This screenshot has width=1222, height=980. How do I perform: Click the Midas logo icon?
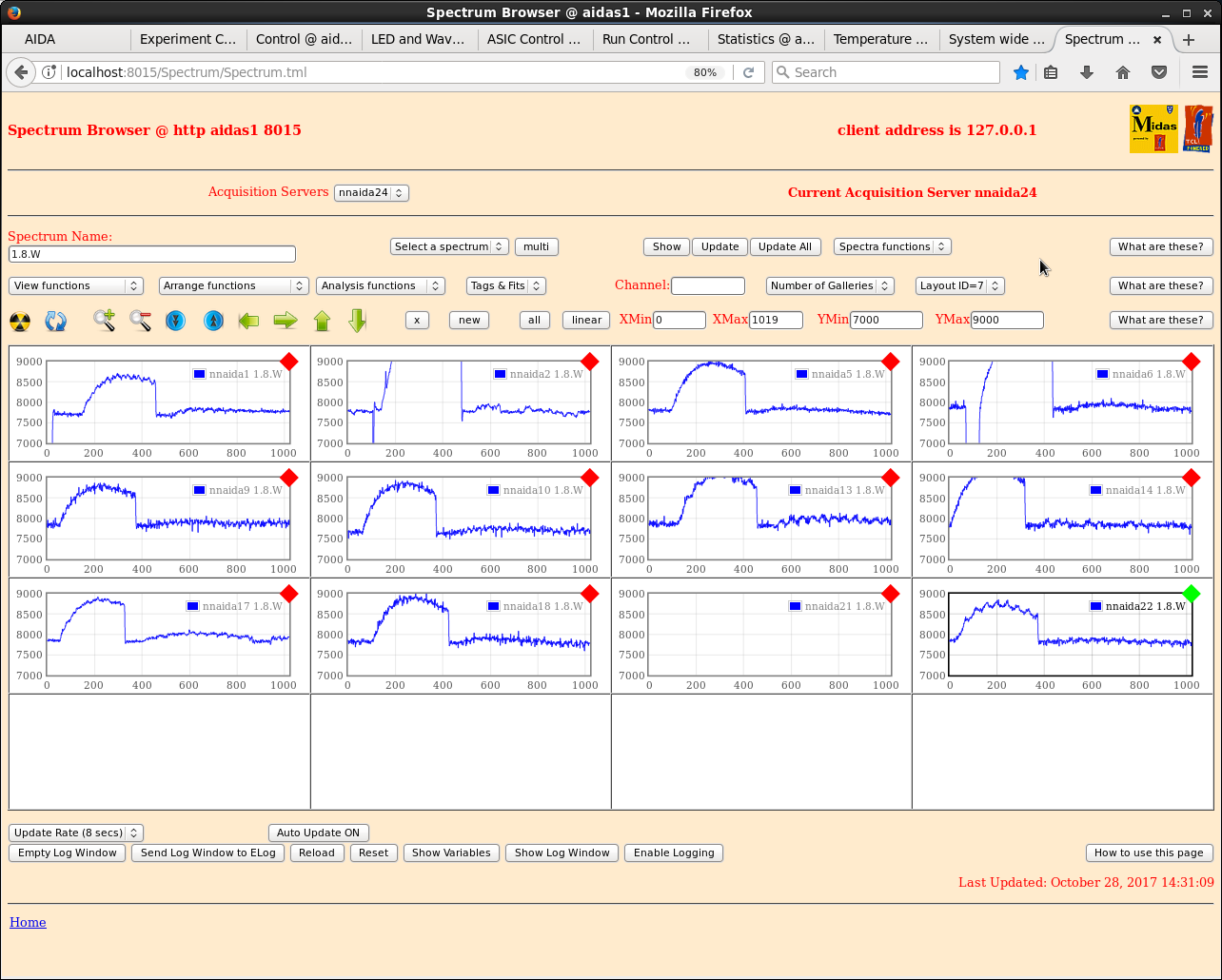pyautogui.click(x=1153, y=128)
